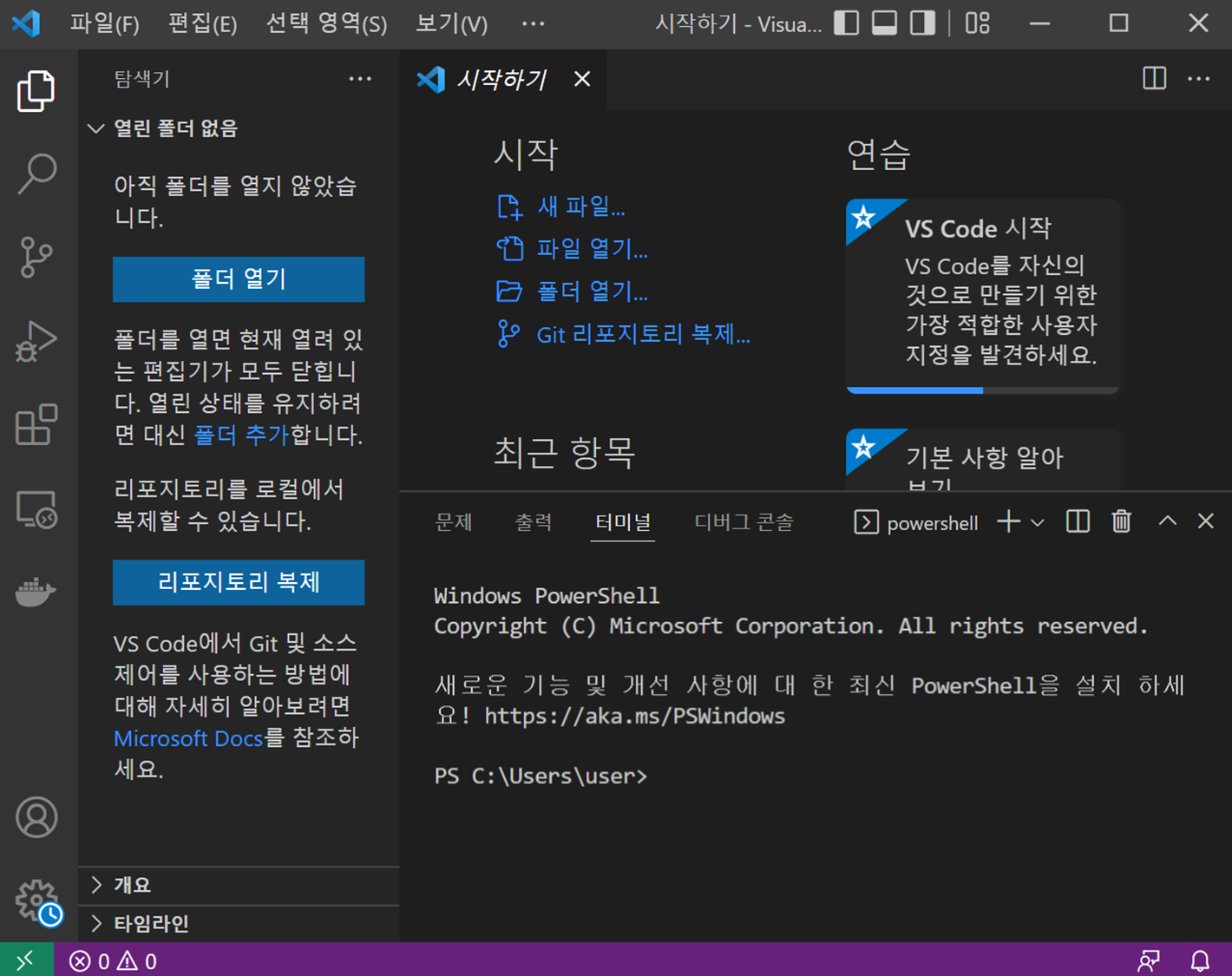Expand the 개요 section
Viewport: 1232px width, 976px height.
132,885
